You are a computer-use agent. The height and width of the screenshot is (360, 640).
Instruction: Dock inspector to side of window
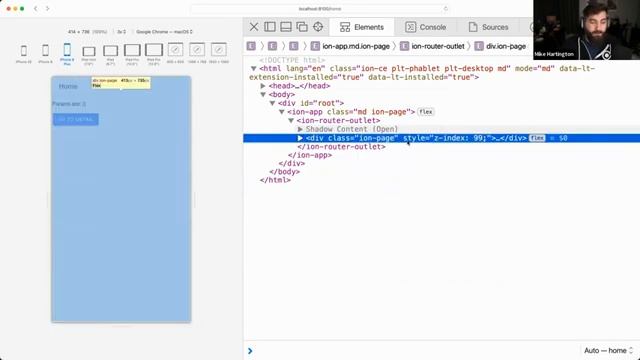point(270,27)
